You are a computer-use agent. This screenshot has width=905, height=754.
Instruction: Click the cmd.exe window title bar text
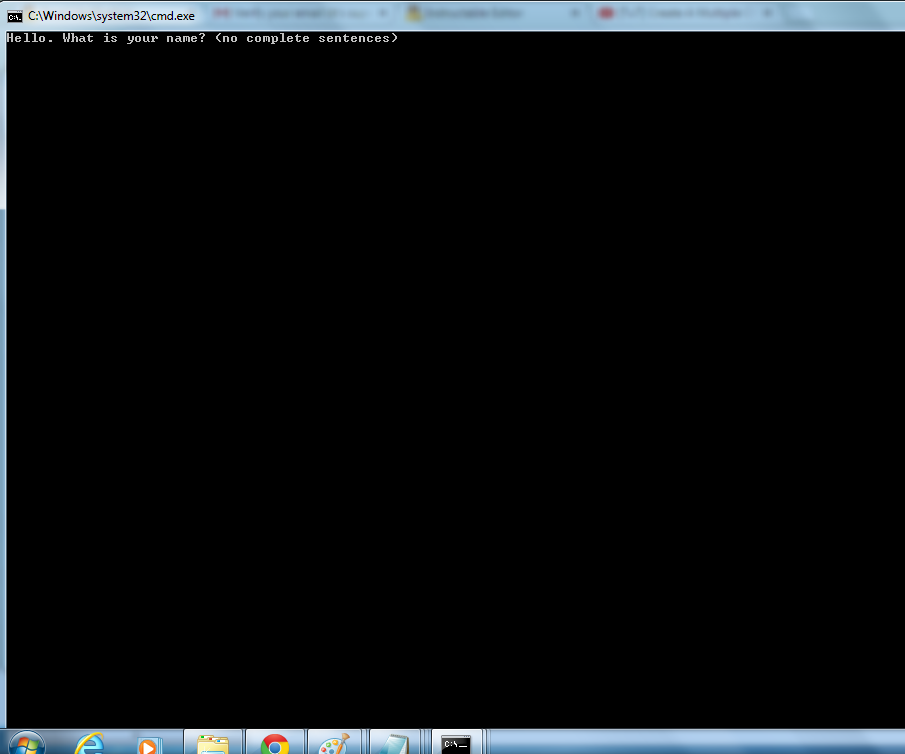[111, 16]
